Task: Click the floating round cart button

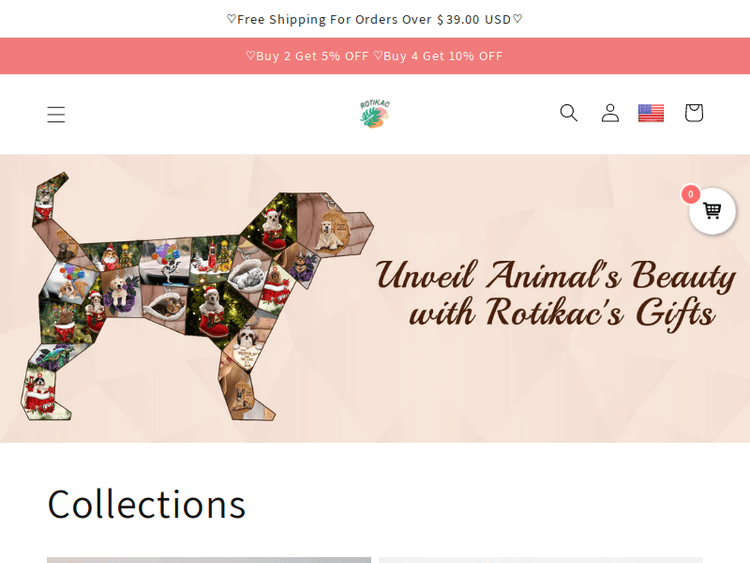Action: pyautogui.click(x=712, y=211)
